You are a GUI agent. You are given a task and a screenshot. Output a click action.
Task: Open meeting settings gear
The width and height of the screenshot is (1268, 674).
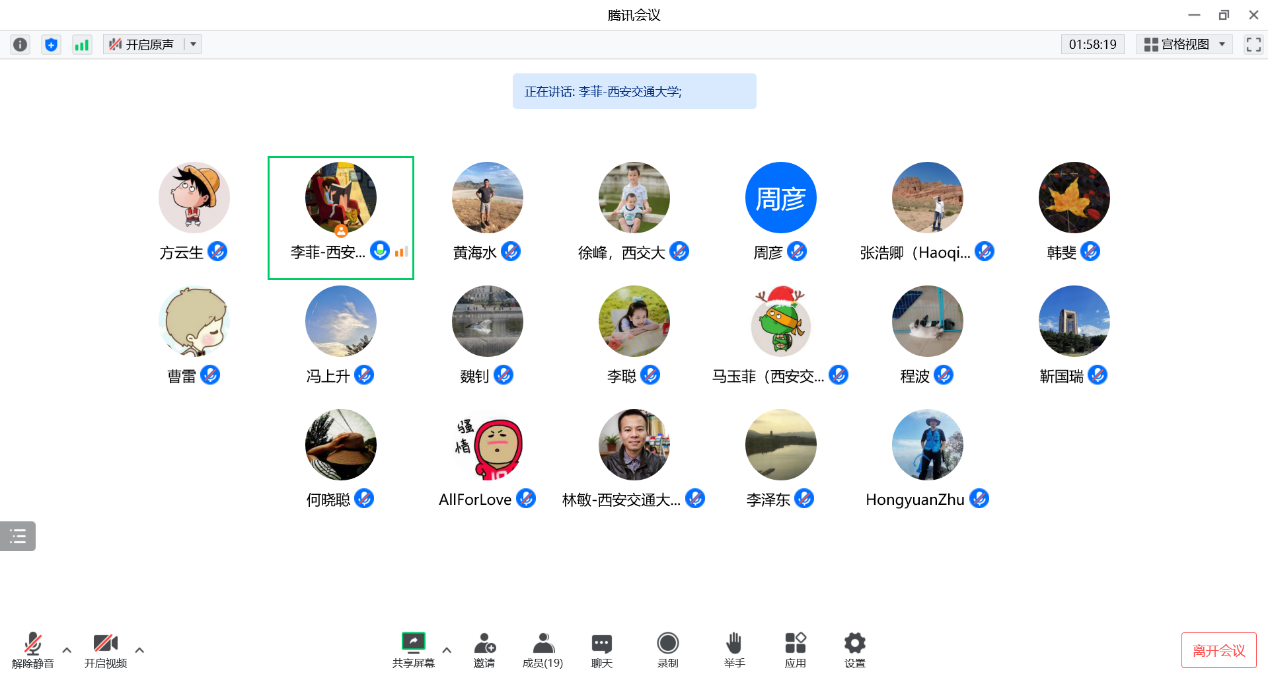coord(854,649)
